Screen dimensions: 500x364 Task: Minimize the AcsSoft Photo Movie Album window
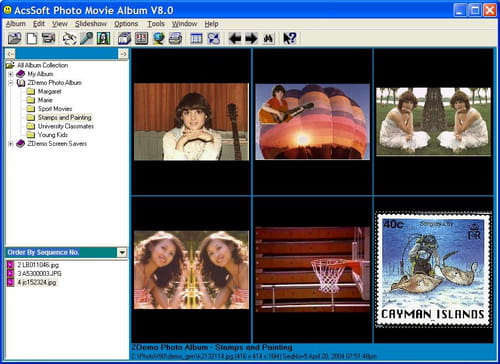[460, 10]
